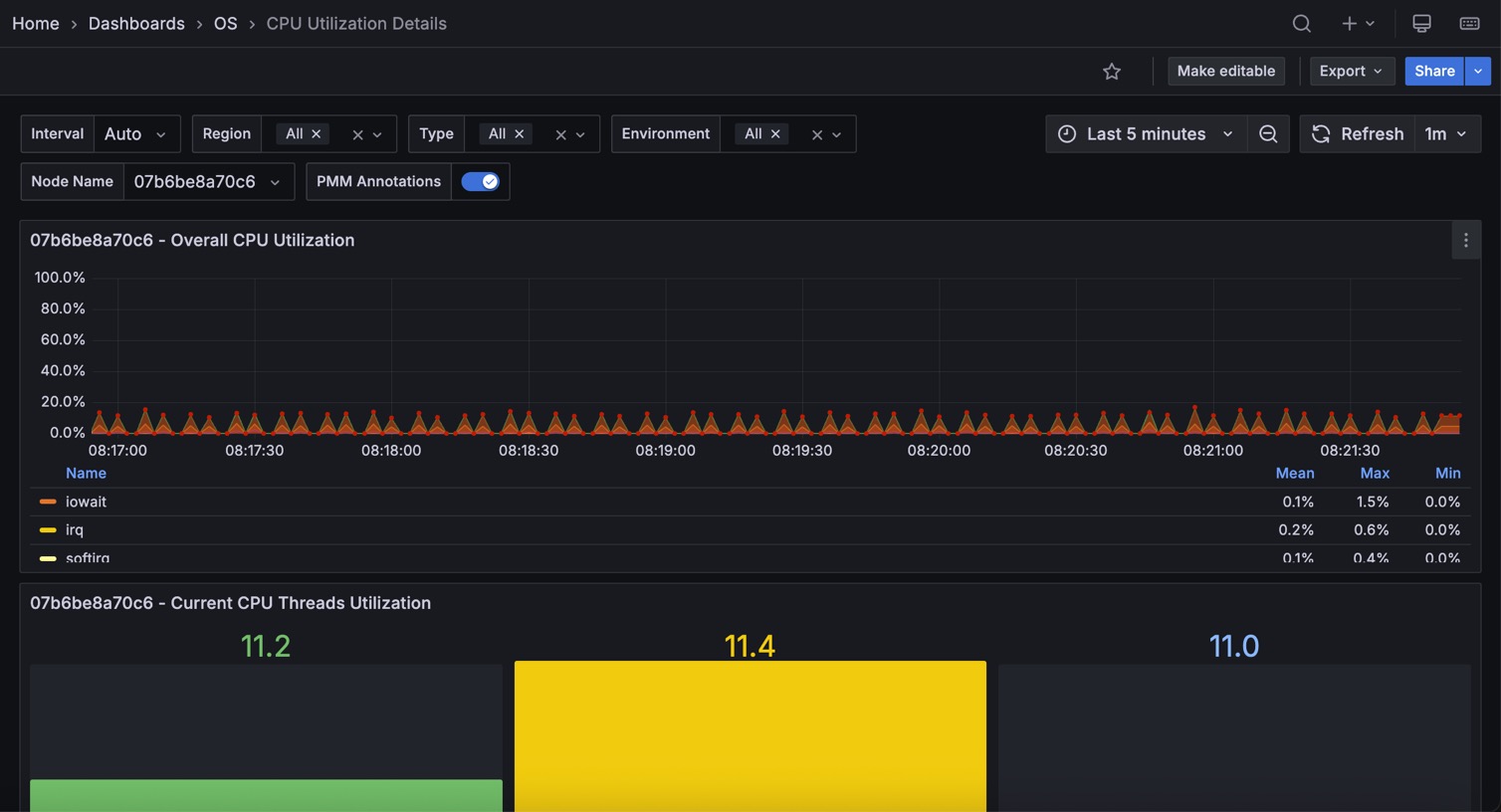Open the Last 5 minutes time picker
The image size is (1501, 812).
click(1146, 133)
